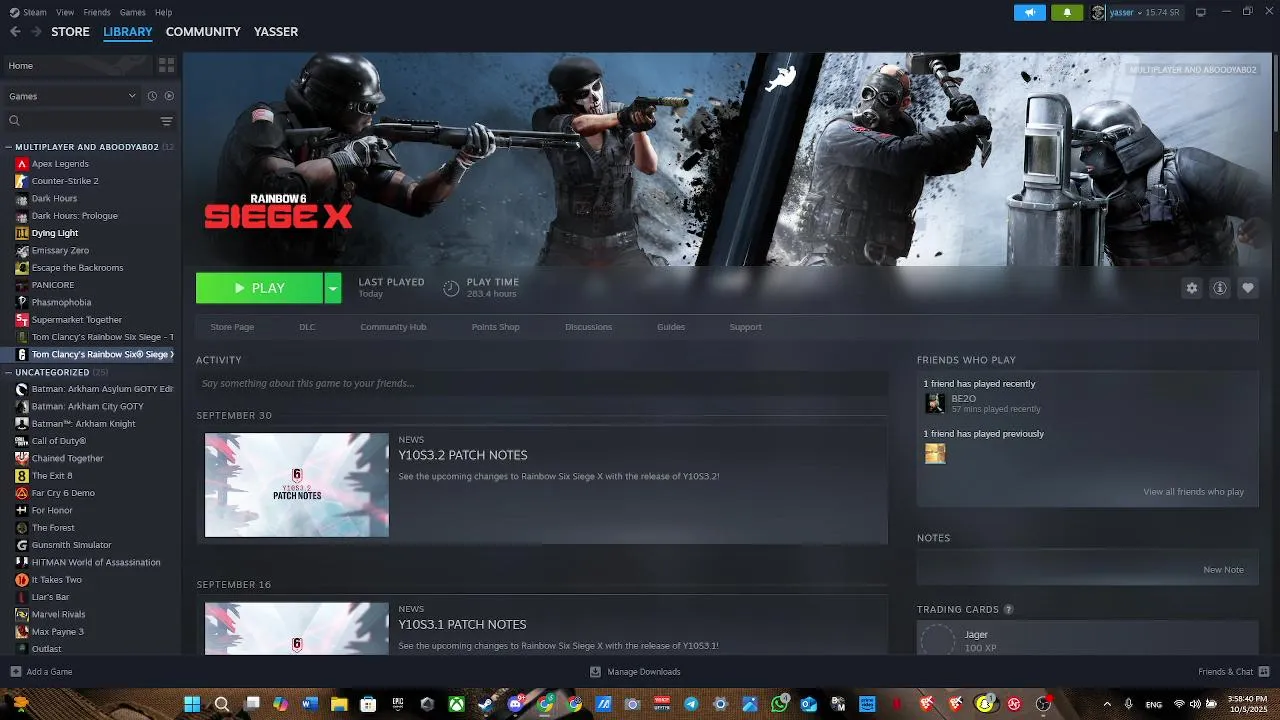Image resolution: width=1280 pixels, height=720 pixels.
Task: Open the green Play options dropdown arrow
Action: tap(333, 288)
